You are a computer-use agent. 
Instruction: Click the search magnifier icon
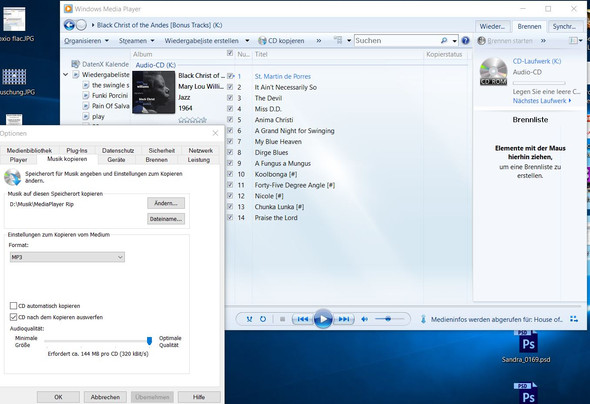pyautogui.click(x=444, y=40)
